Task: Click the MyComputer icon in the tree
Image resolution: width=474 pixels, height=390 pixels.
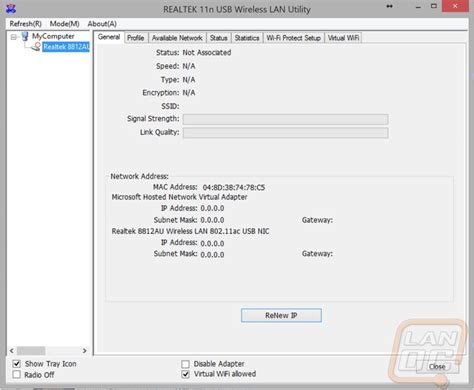Action: 25,36
